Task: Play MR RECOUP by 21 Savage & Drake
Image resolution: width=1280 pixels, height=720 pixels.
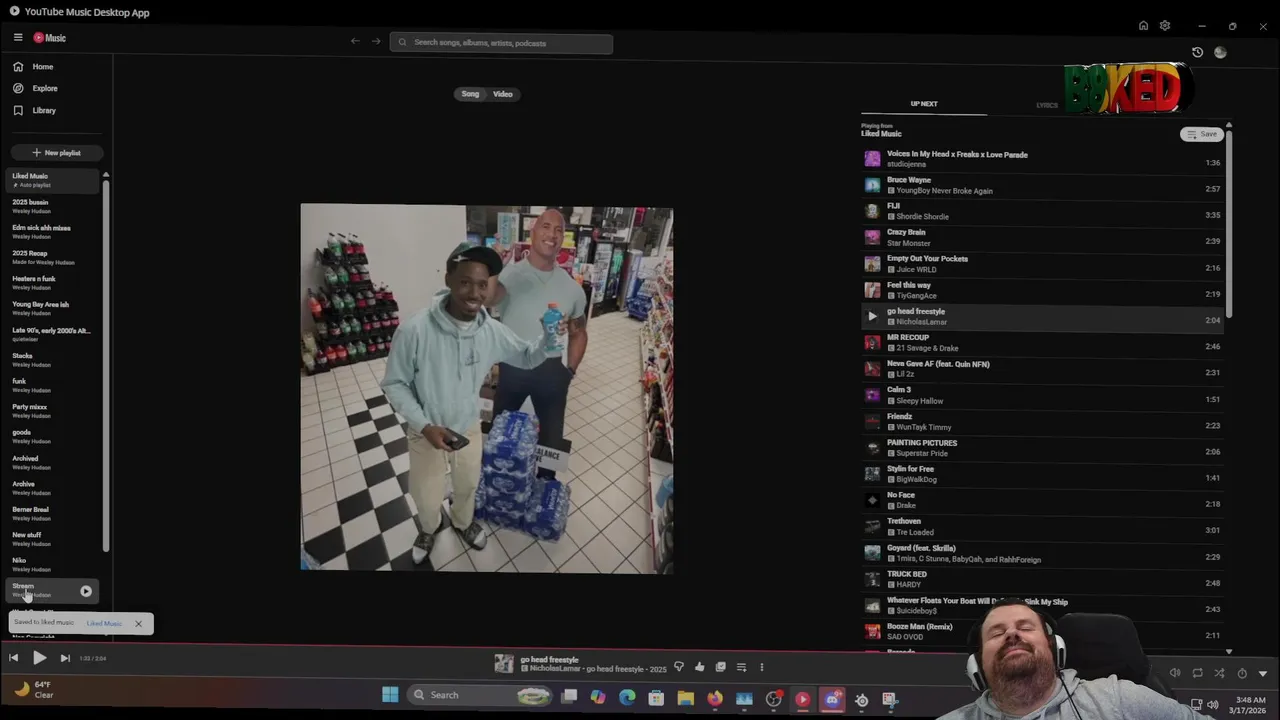Action: (x=1043, y=343)
